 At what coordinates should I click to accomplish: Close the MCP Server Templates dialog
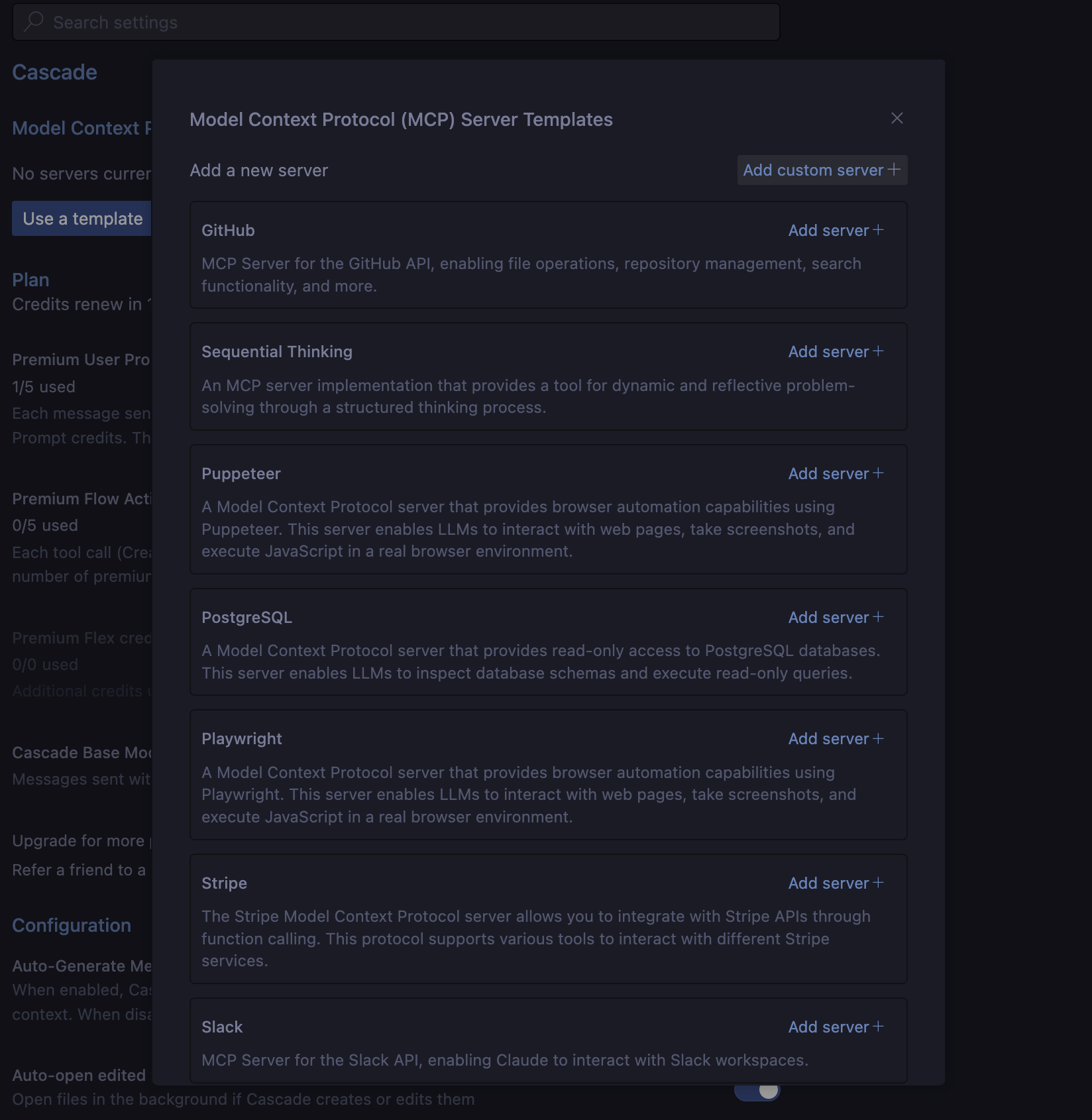click(897, 119)
